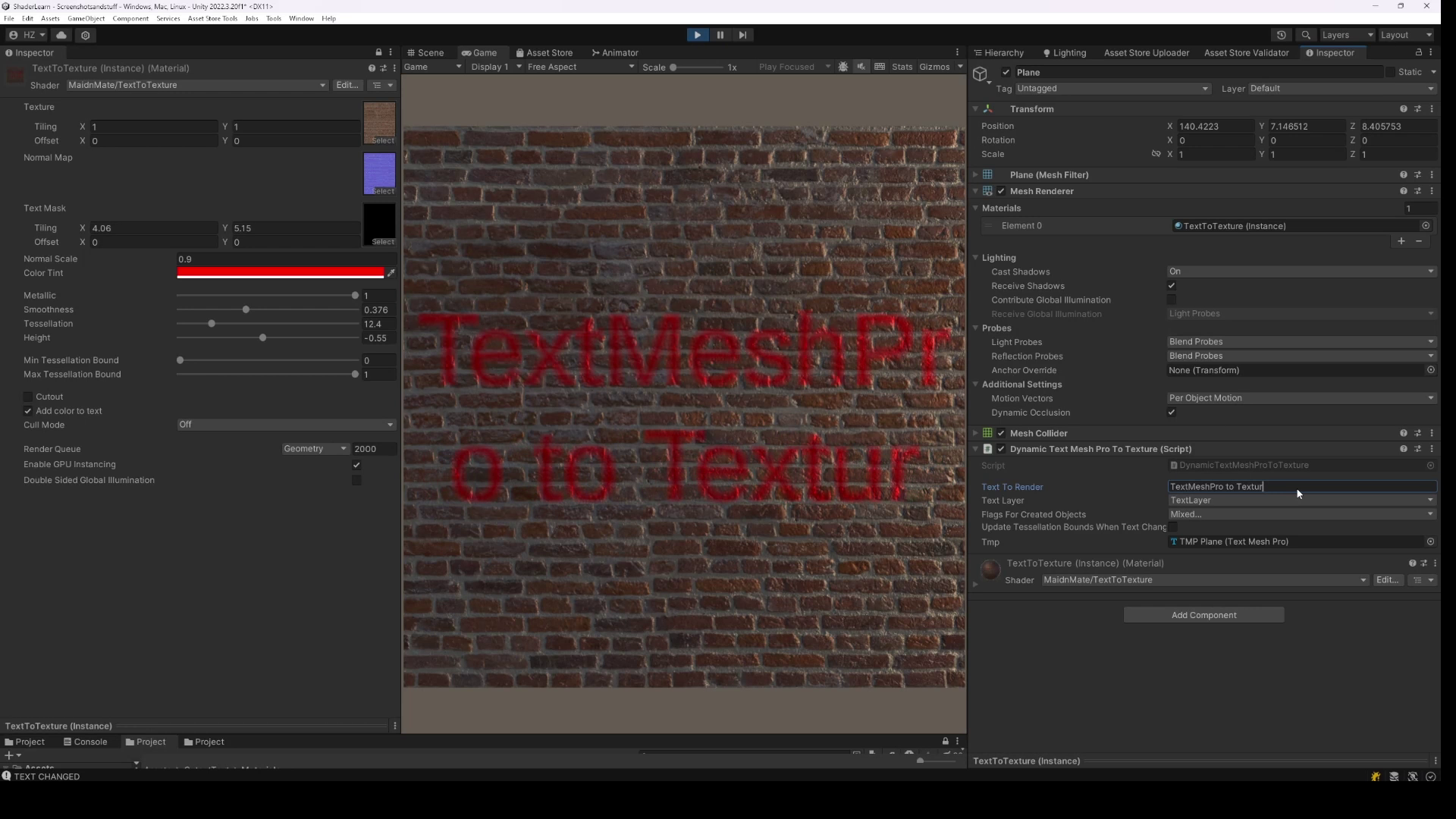The image size is (1456, 819).
Task: Toggle the Plane active checkbox
Action: (x=1006, y=72)
